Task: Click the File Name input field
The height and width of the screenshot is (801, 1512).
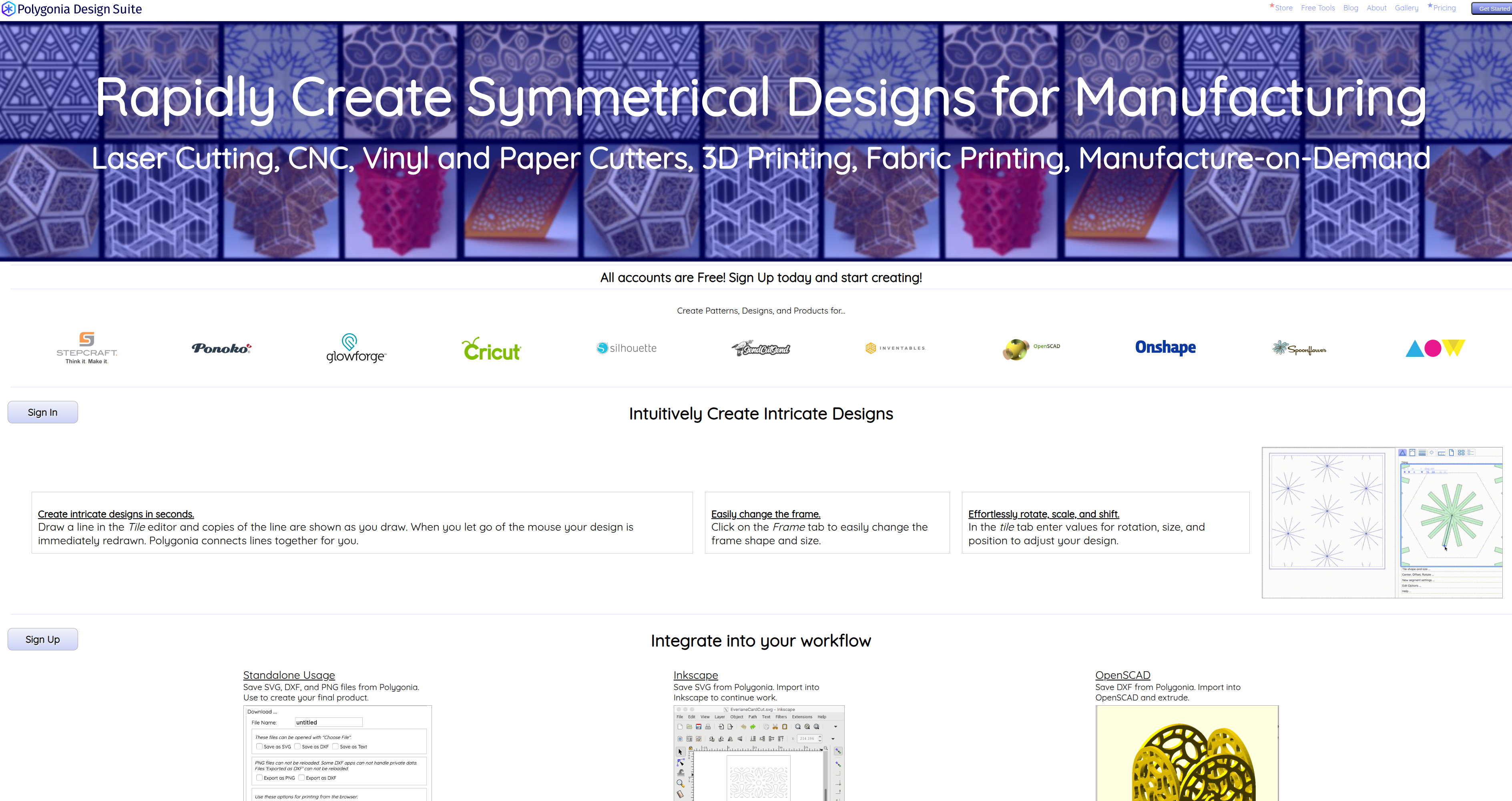Action: [x=328, y=723]
